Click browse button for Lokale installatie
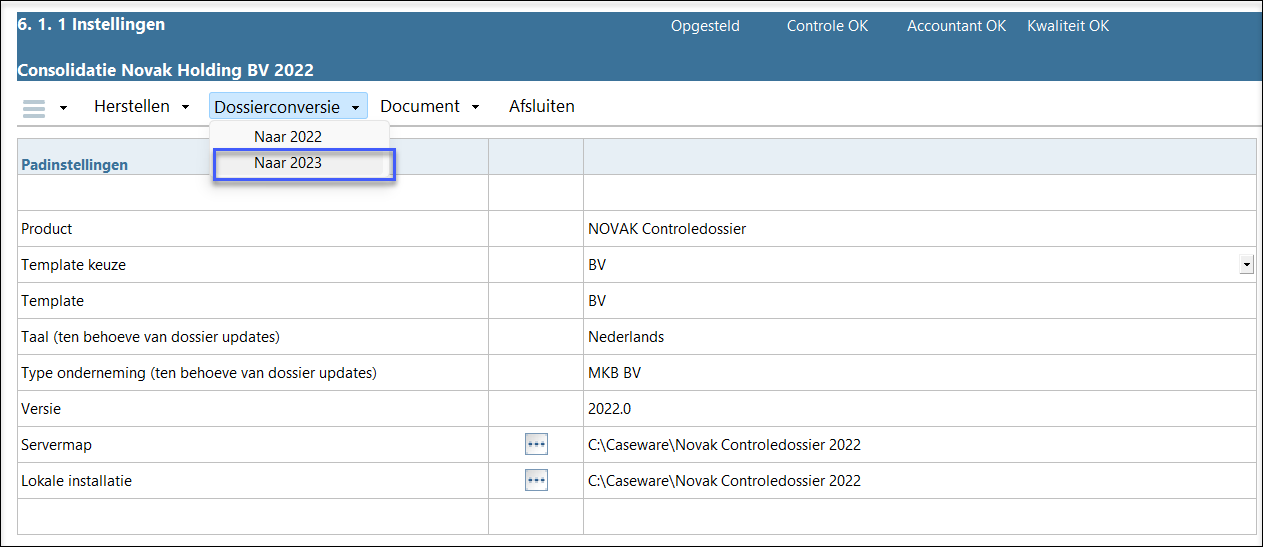This screenshot has width=1263, height=547. (x=536, y=480)
